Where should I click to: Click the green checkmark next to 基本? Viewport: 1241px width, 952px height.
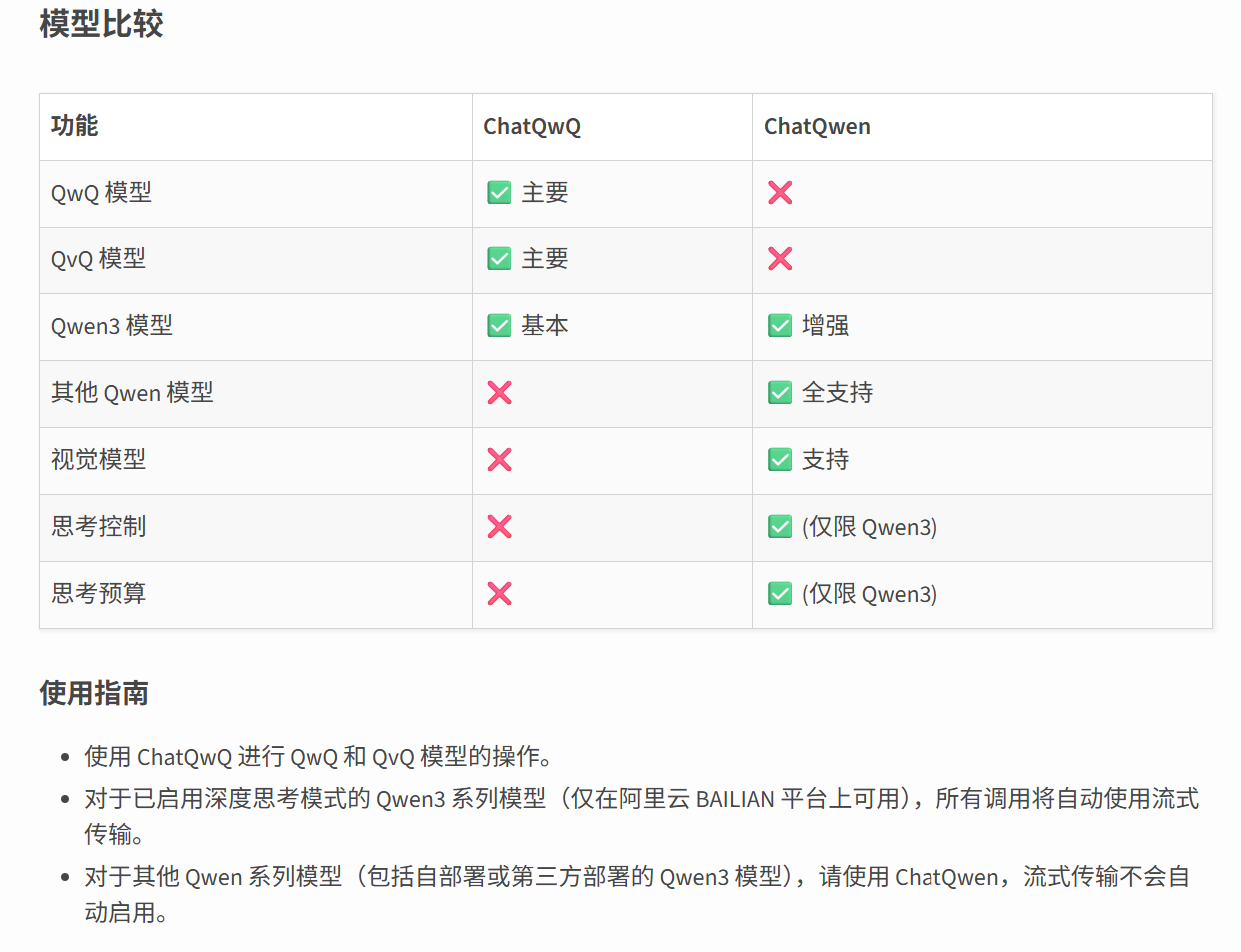click(499, 326)
